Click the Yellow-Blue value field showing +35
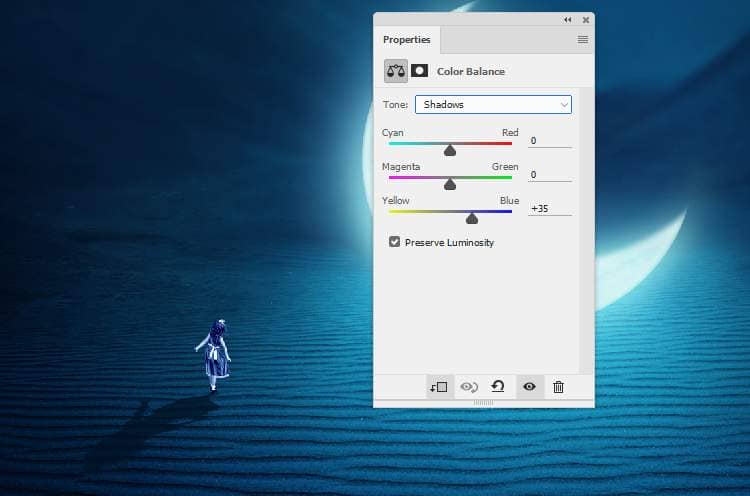The height and width of the screenshot is (496, 750). [x=550, y=209]
